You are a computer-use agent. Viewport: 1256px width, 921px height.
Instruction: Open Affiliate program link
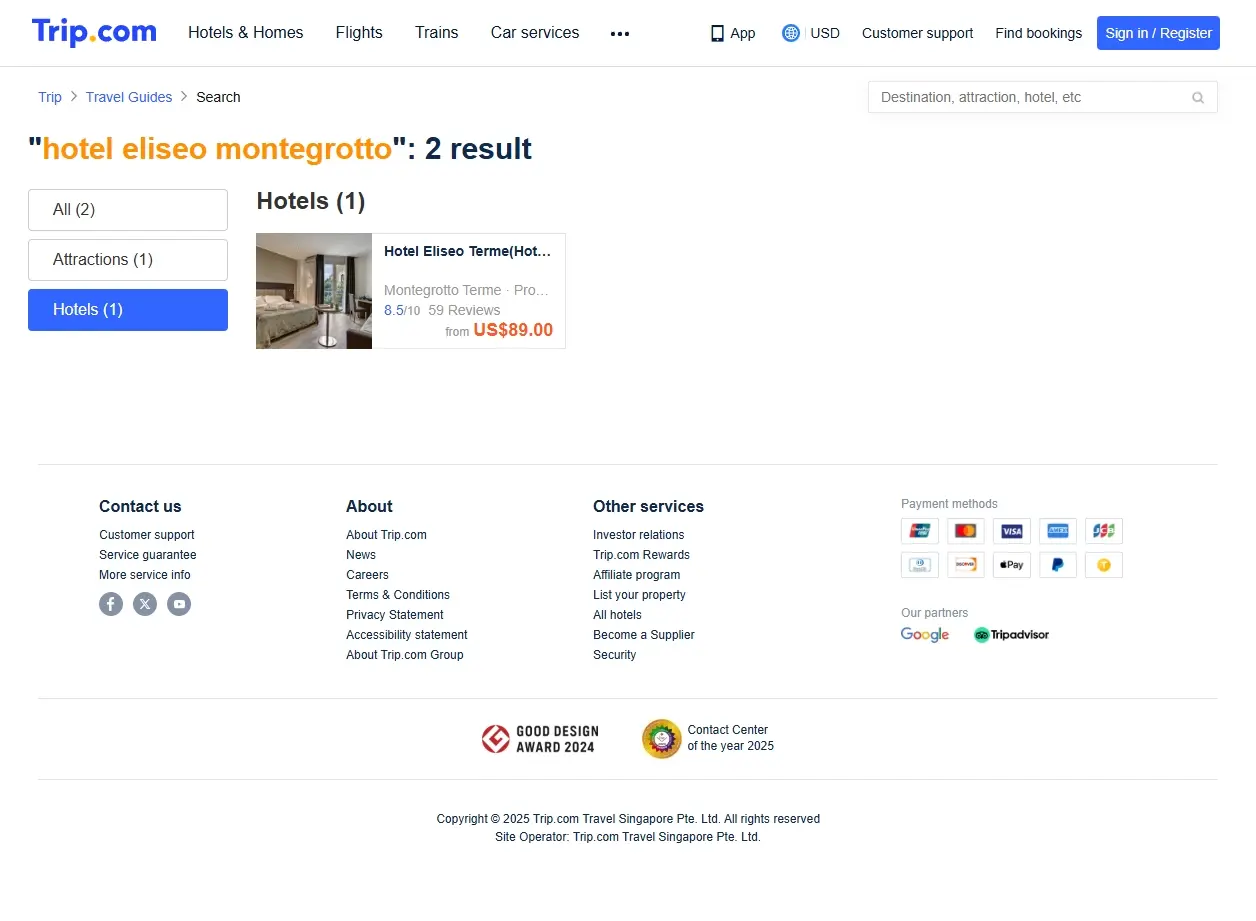pyautogui.click(x=637, y=575)
